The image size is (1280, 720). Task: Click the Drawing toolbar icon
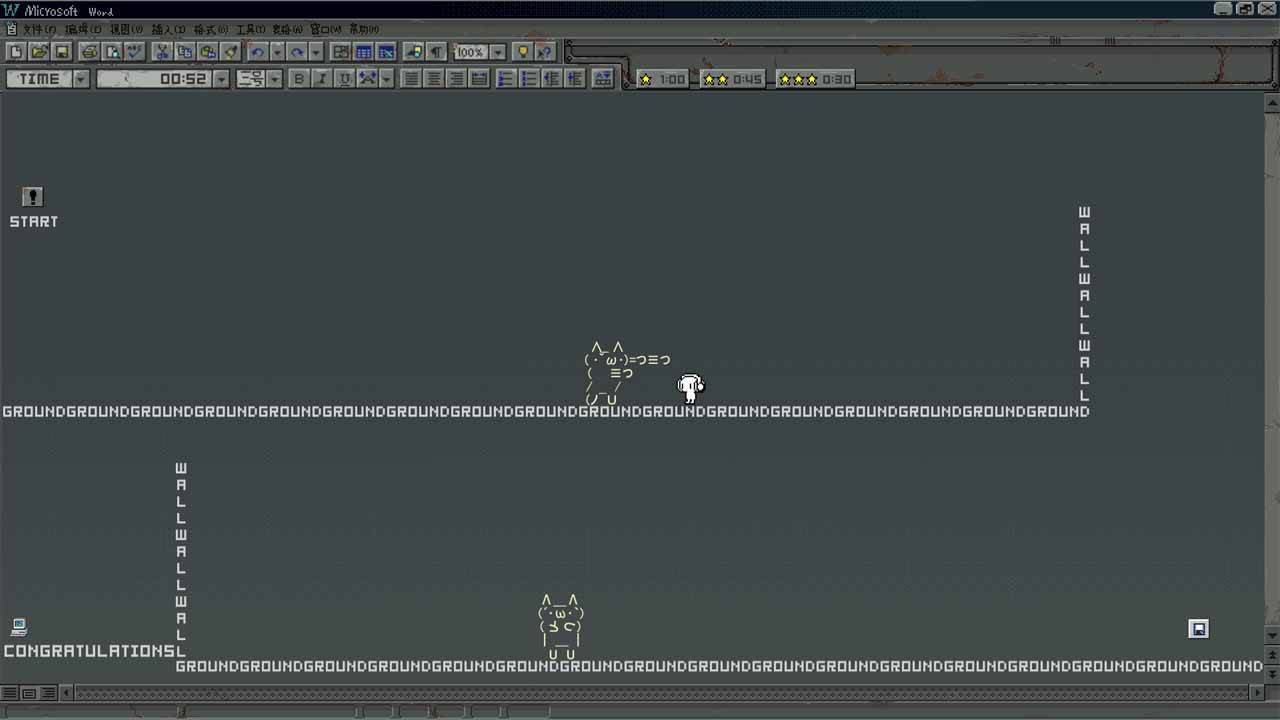(414, 52)
